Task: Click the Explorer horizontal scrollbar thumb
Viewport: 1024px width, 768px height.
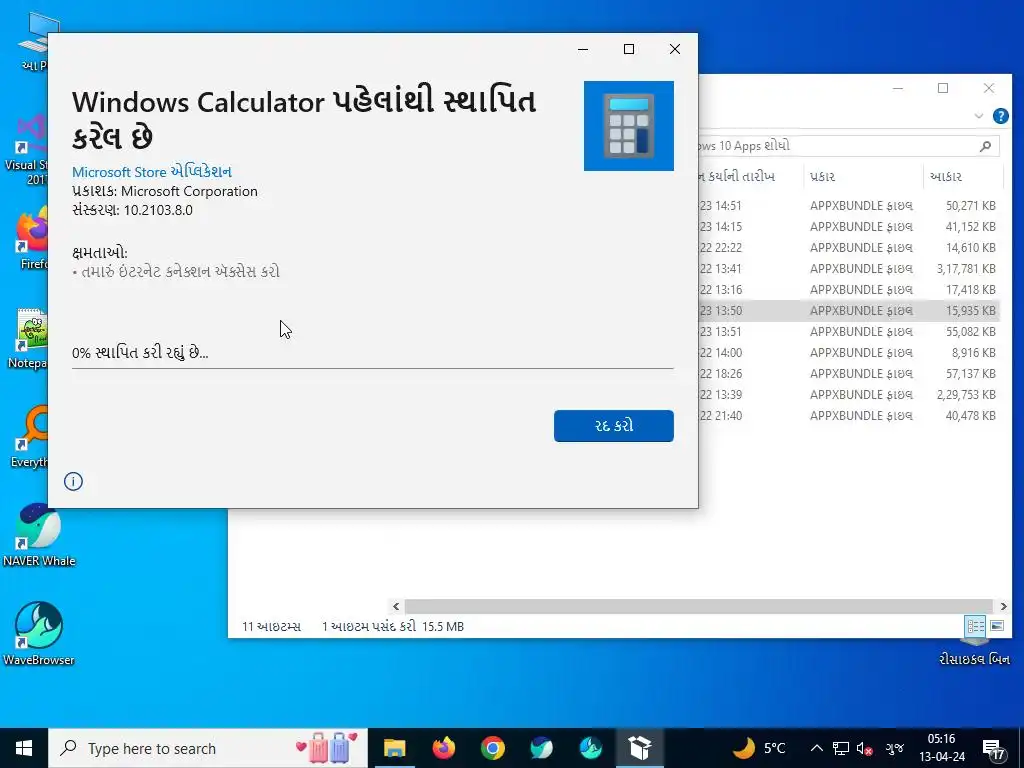Action: (699, 607)
